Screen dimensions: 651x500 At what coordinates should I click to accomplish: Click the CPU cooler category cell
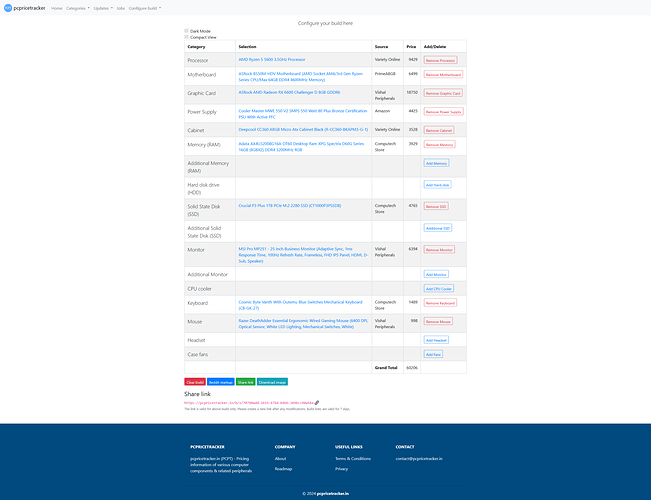[x=210, y=289]
